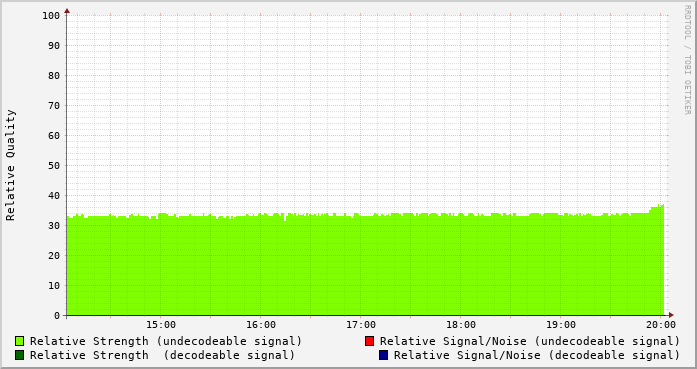Click the dark blue decodeable Signal/Noise swatch
The height and width of the screenshot is (369, 697).
click(384, 355)
